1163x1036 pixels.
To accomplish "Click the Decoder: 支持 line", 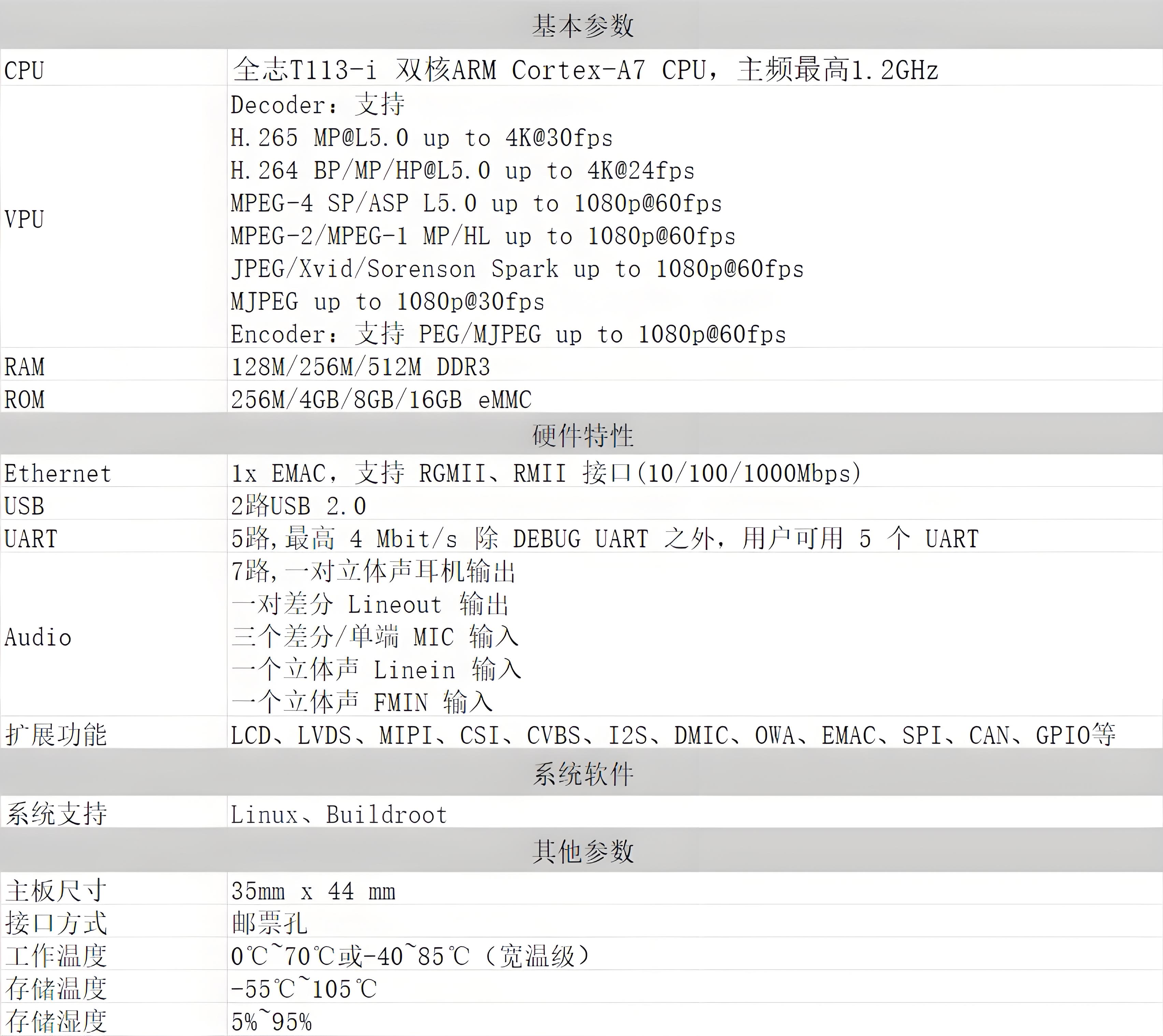I will (x=318, y=105).
